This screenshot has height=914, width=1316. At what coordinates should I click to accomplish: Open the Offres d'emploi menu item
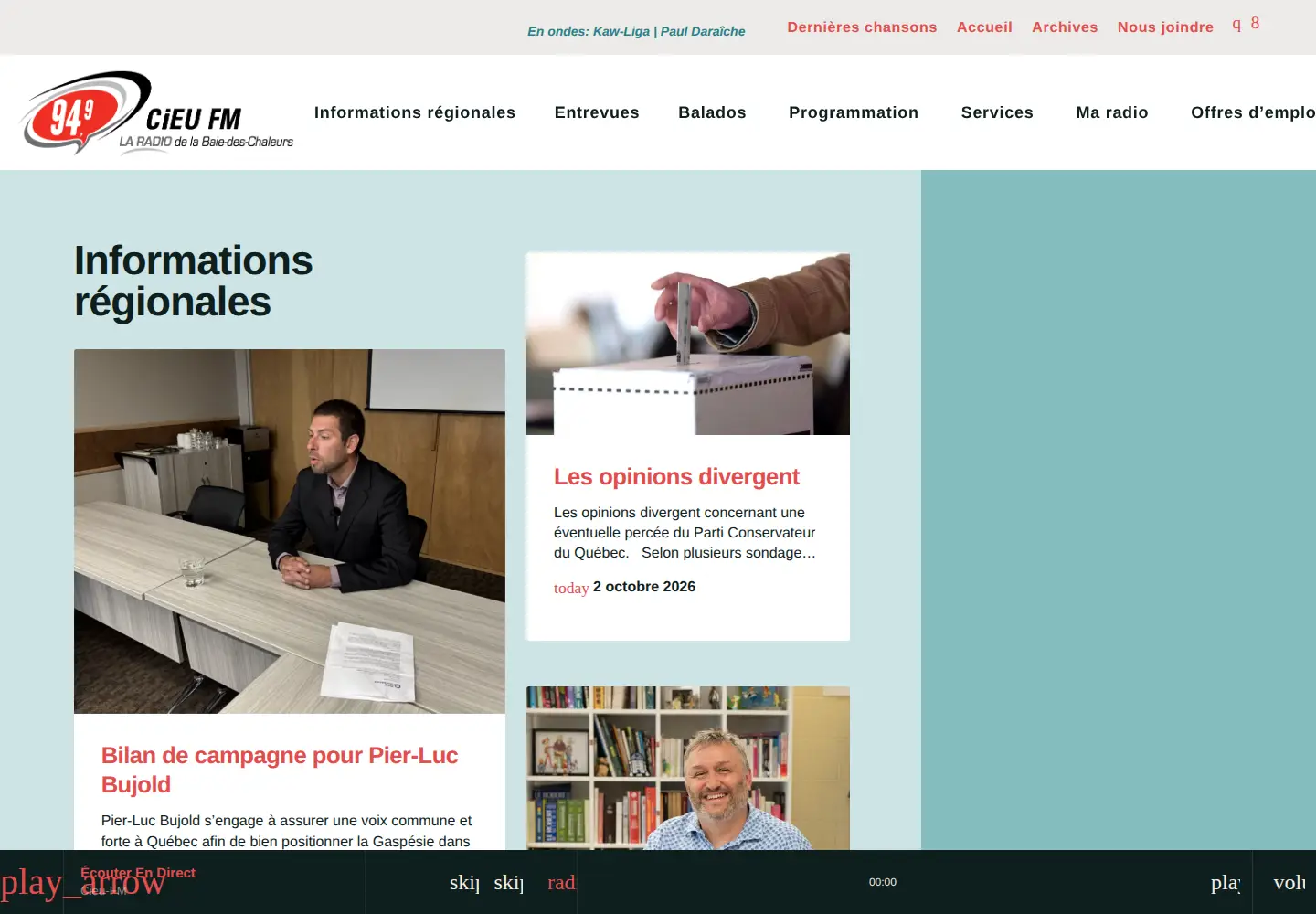[x=1253, y=112]
